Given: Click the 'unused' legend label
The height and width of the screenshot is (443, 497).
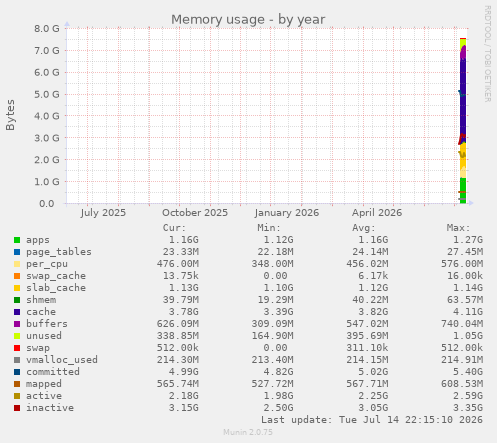Looking at the screenshot, I should click(x=44, y=336).
